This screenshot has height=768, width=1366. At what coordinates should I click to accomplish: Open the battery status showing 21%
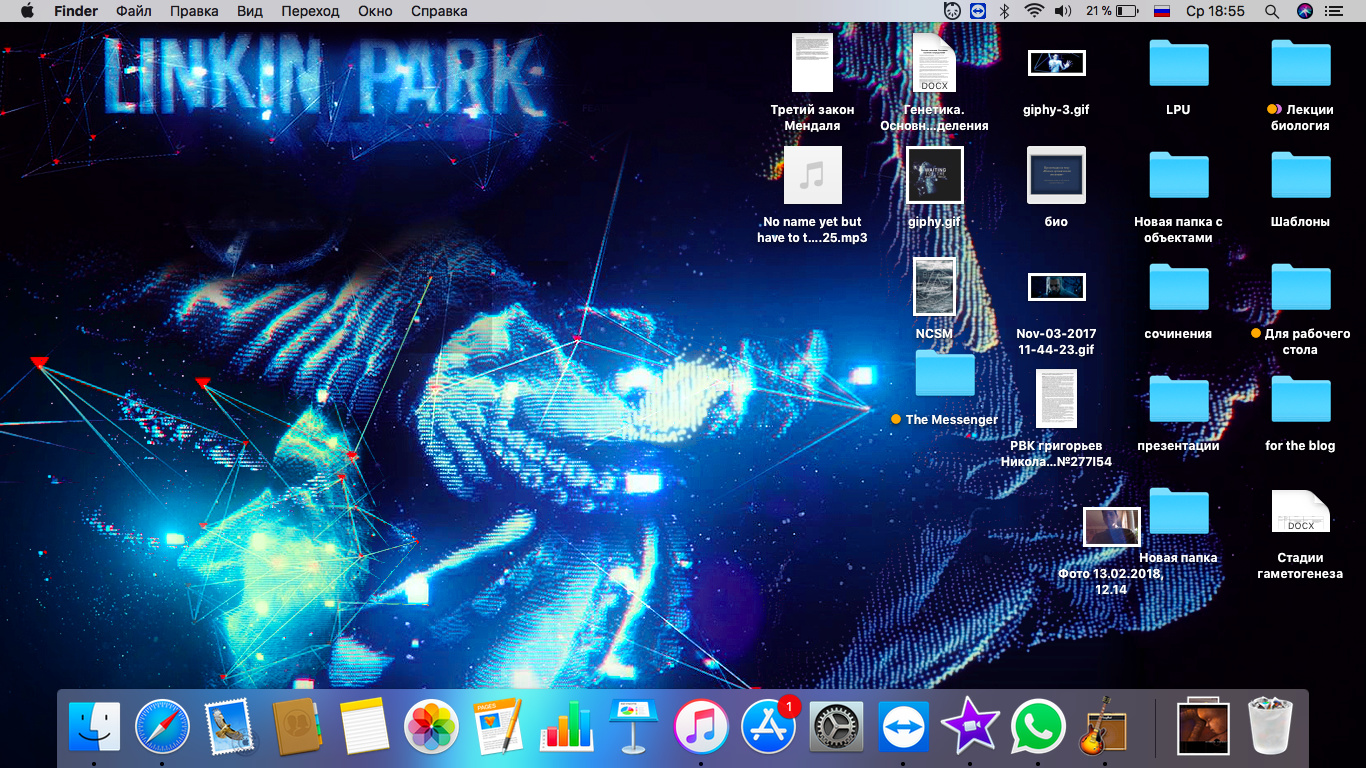[1113, 11]
